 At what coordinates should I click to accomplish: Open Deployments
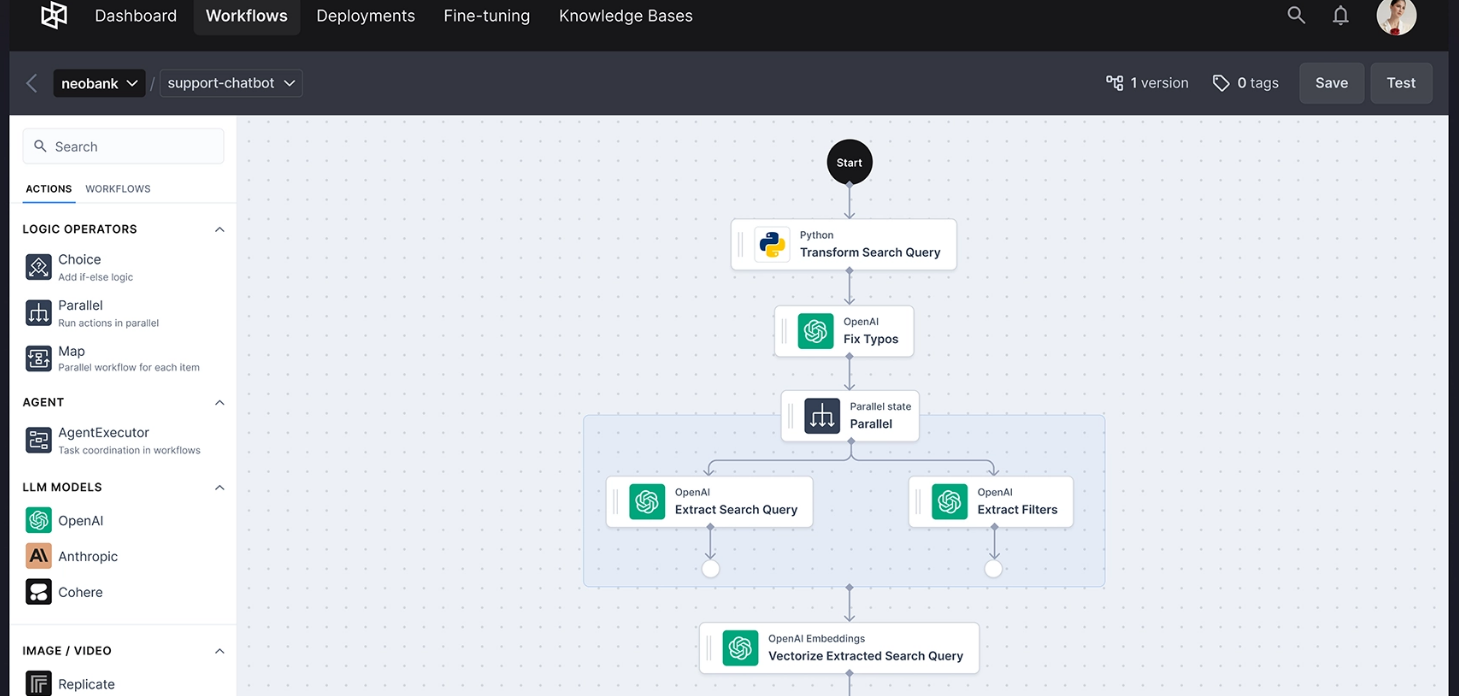[365, 16]
